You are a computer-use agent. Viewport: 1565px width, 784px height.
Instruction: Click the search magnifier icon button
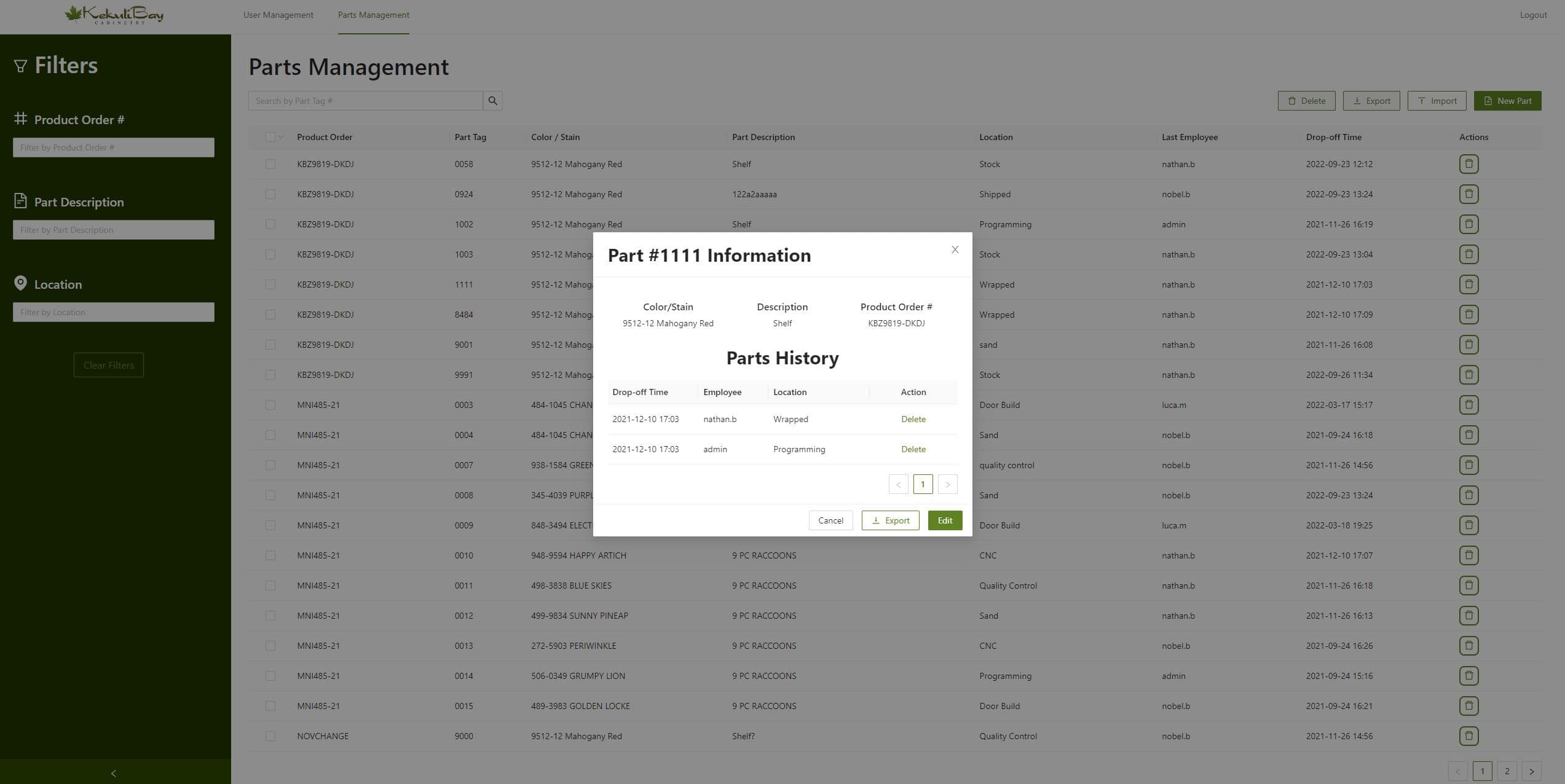coord(492,101)
